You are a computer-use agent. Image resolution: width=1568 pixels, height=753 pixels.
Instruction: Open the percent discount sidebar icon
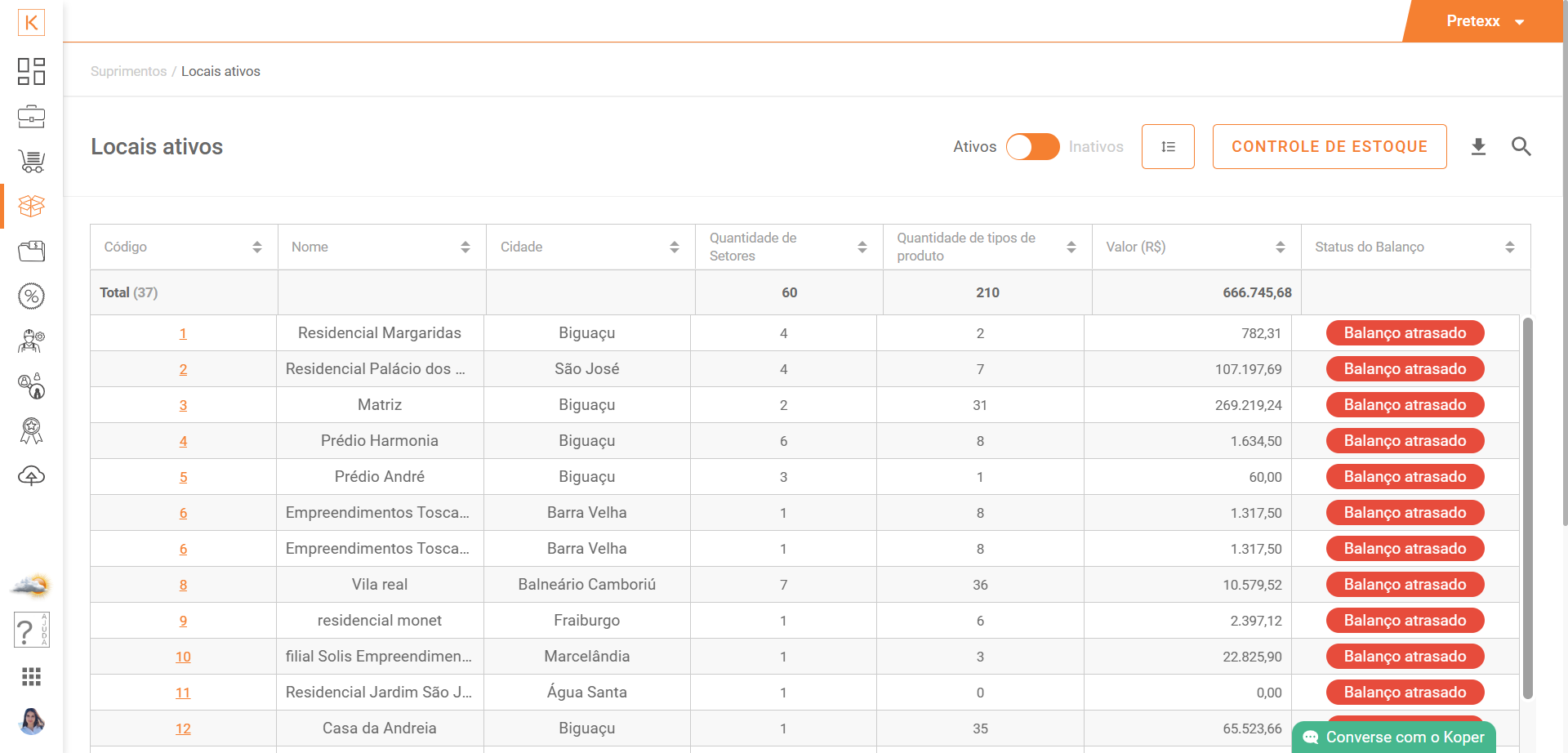[31, 296]
